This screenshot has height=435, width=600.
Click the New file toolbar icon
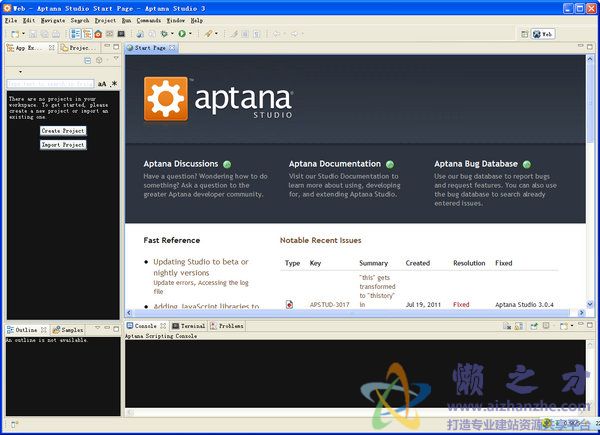click(x=15, y=34)
